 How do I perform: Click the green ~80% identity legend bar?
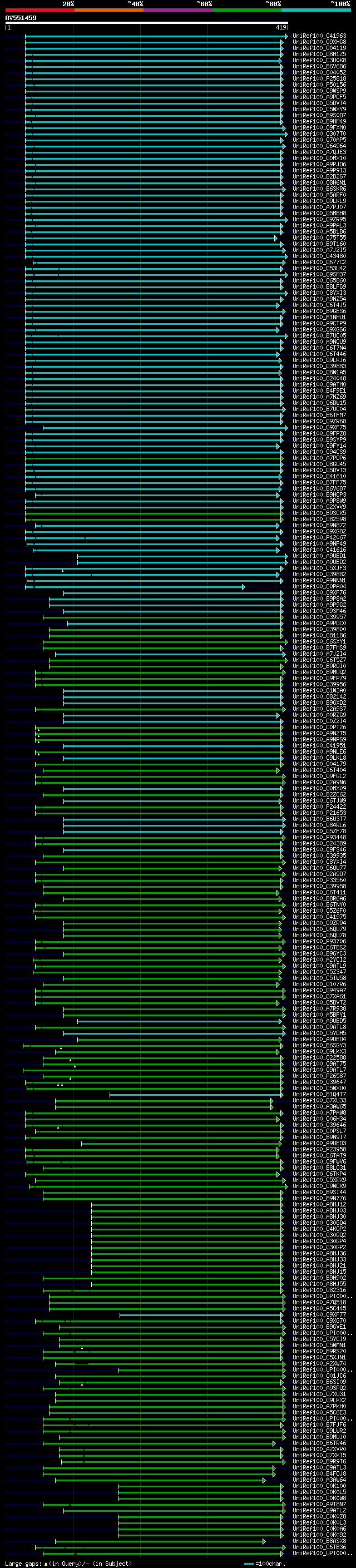[247, 10]
